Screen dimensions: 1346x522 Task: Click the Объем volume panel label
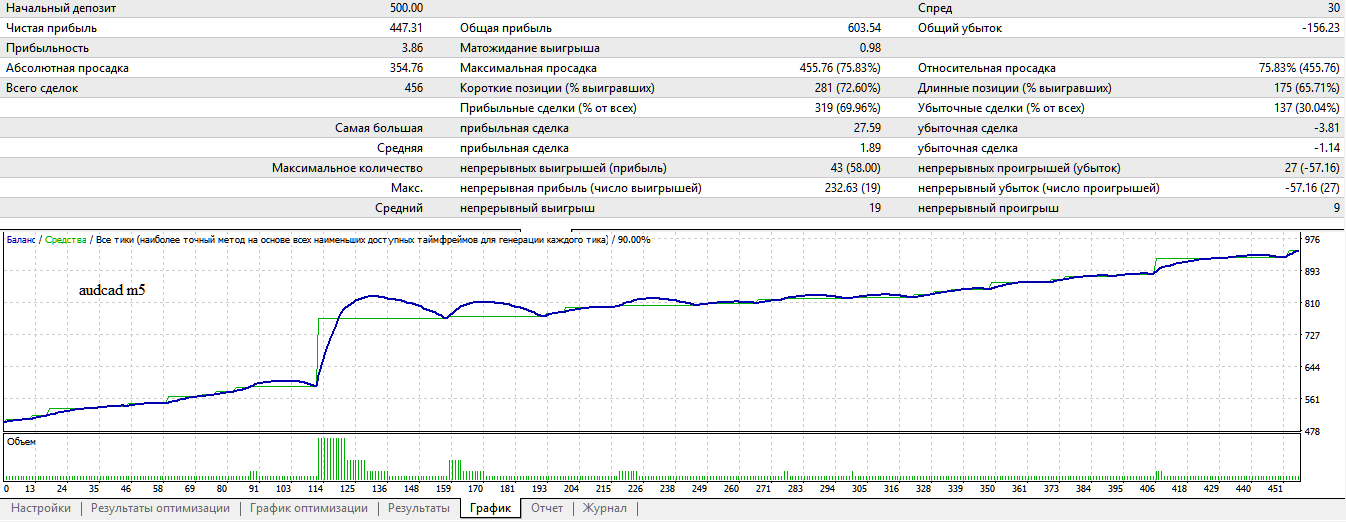click(20, 442)
